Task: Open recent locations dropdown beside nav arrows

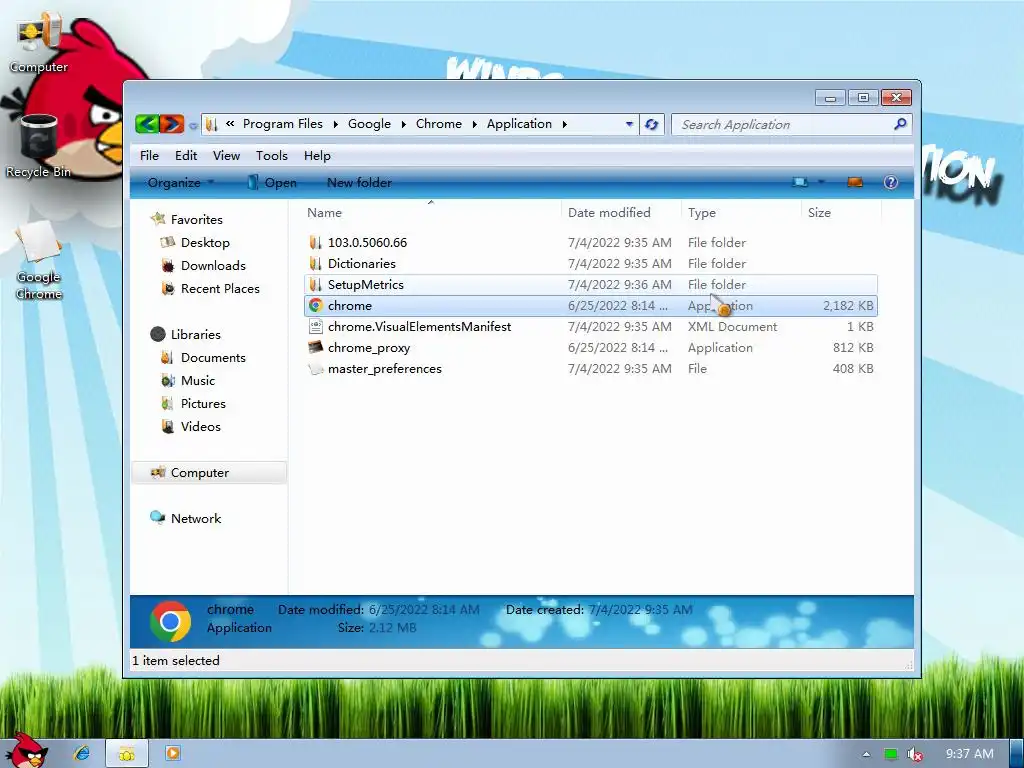Action: click(x=193, y=125)
